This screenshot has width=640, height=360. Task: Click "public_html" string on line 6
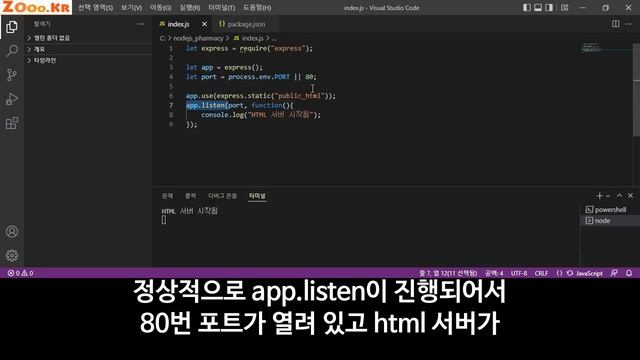300,96
